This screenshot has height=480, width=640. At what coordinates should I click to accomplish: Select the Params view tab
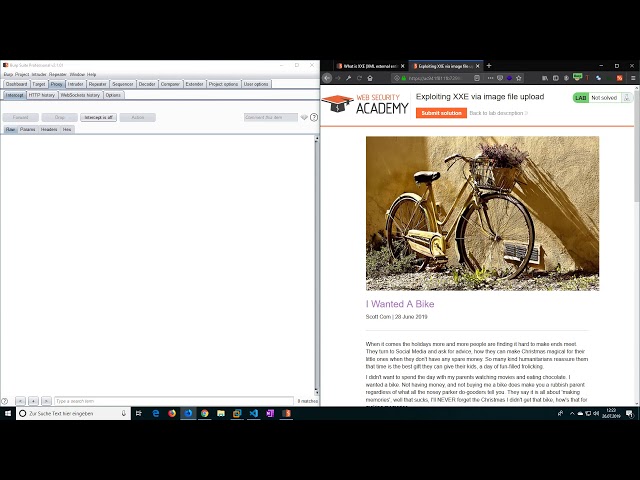coord(27,129)
